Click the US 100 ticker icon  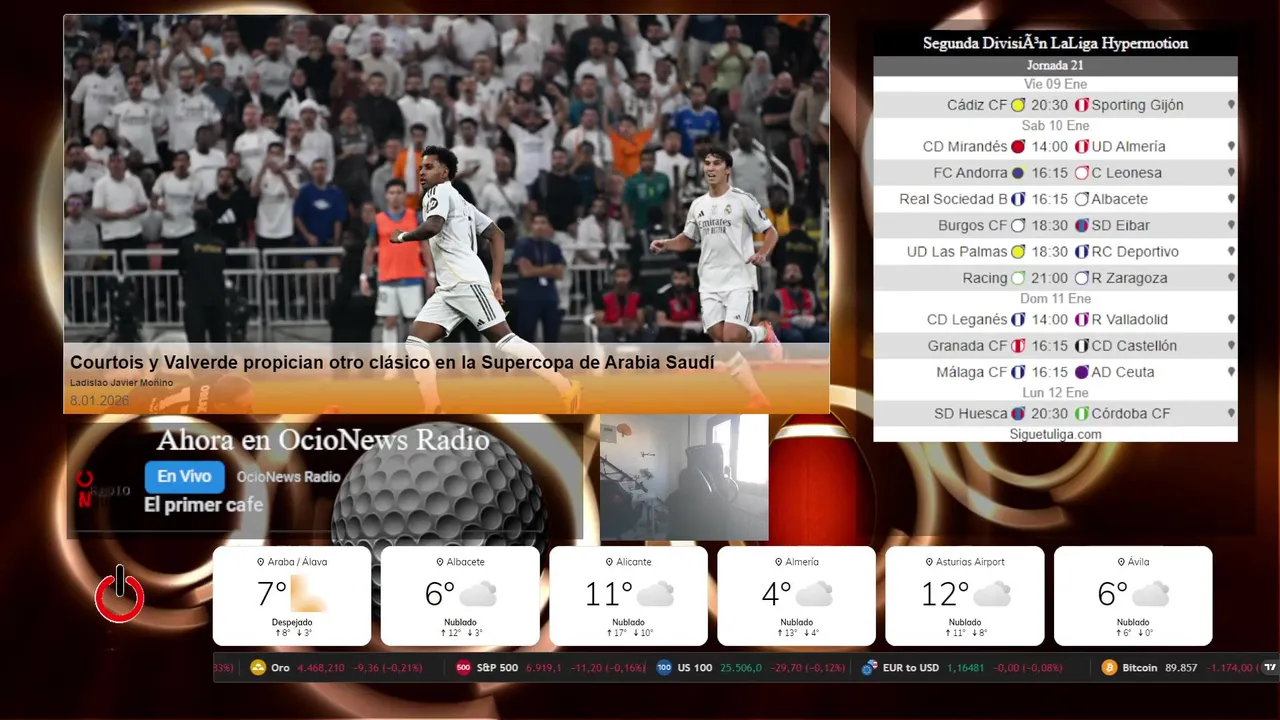pos(664,668)
